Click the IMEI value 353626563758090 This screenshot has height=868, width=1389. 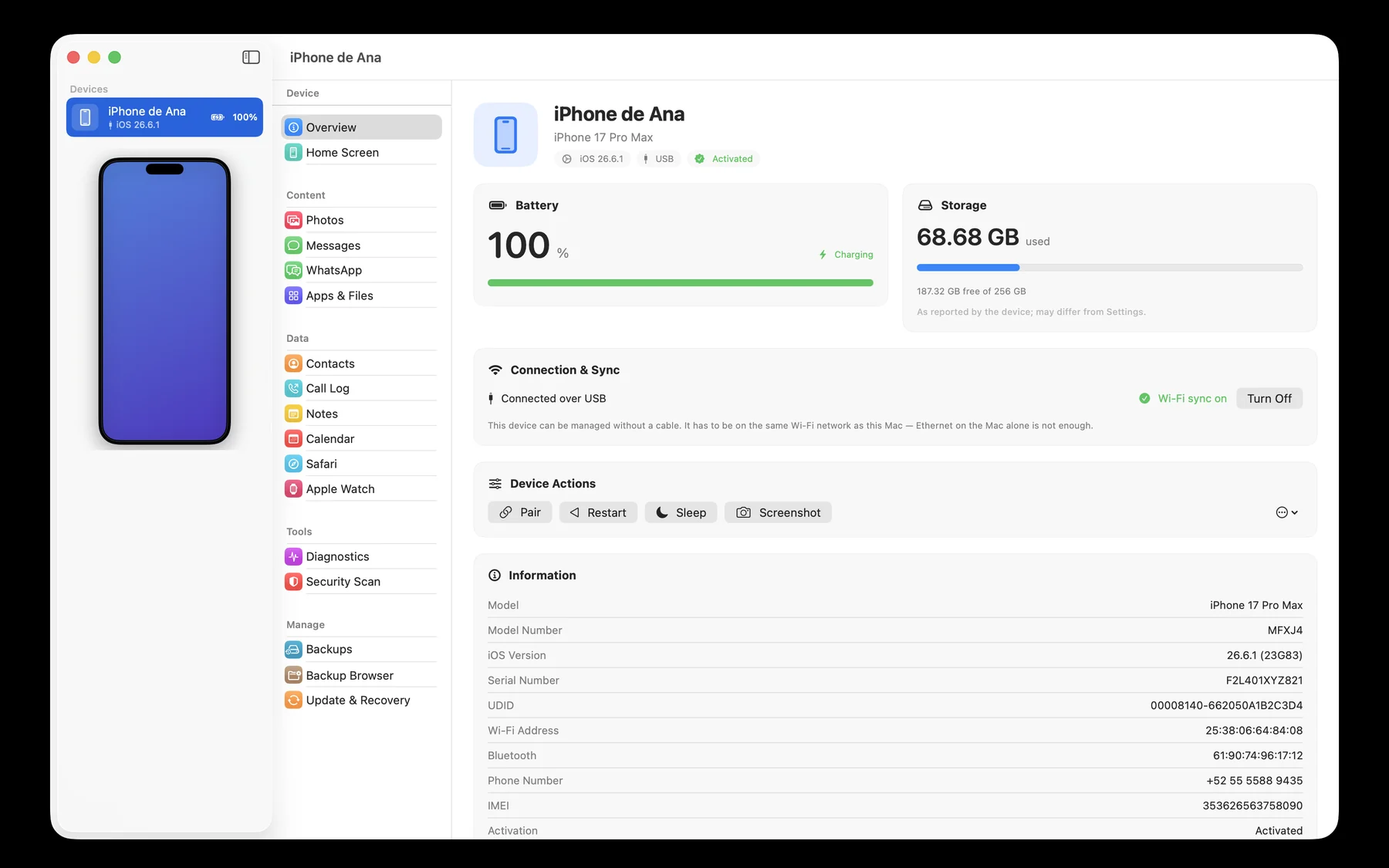[1252, 806]
